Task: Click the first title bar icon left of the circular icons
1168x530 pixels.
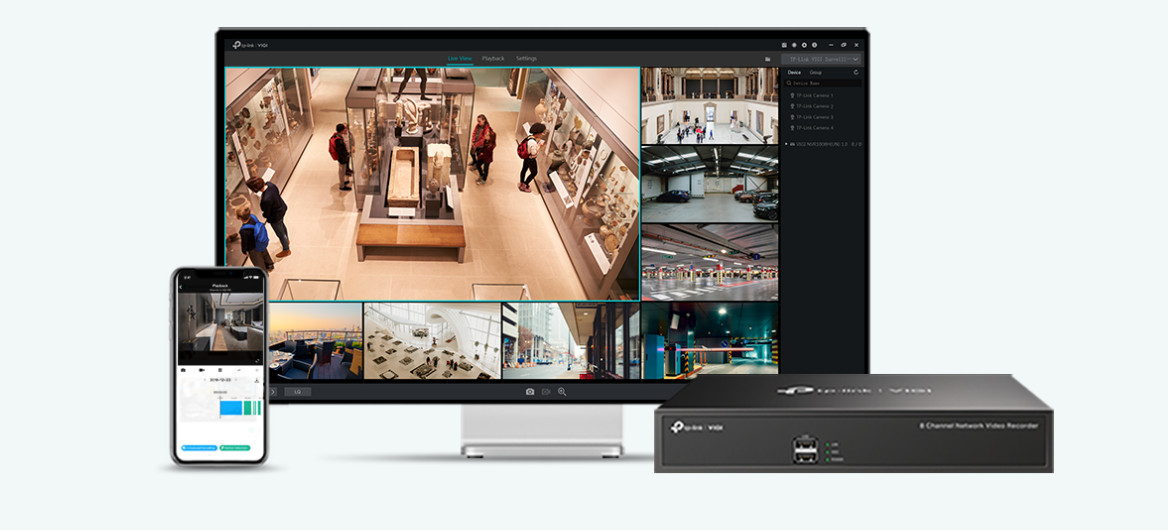Action: (784, 45)
